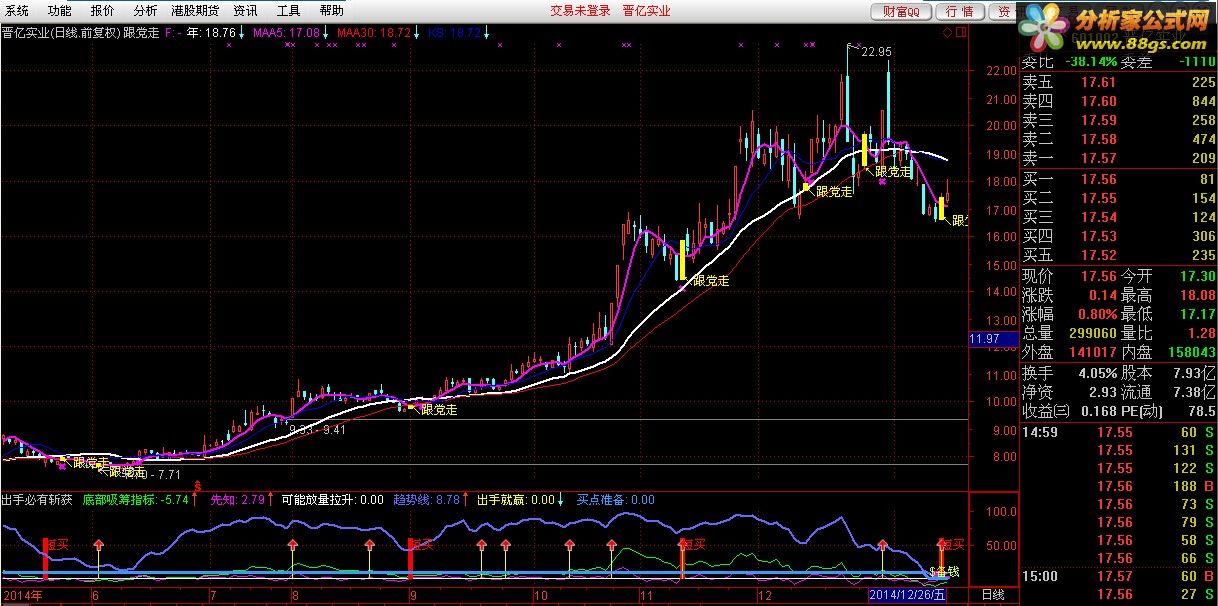Viewport: 1218px width, 606px height.
Task: Click the 9.31 - 9.41 gap label
Action: (318, 430)
